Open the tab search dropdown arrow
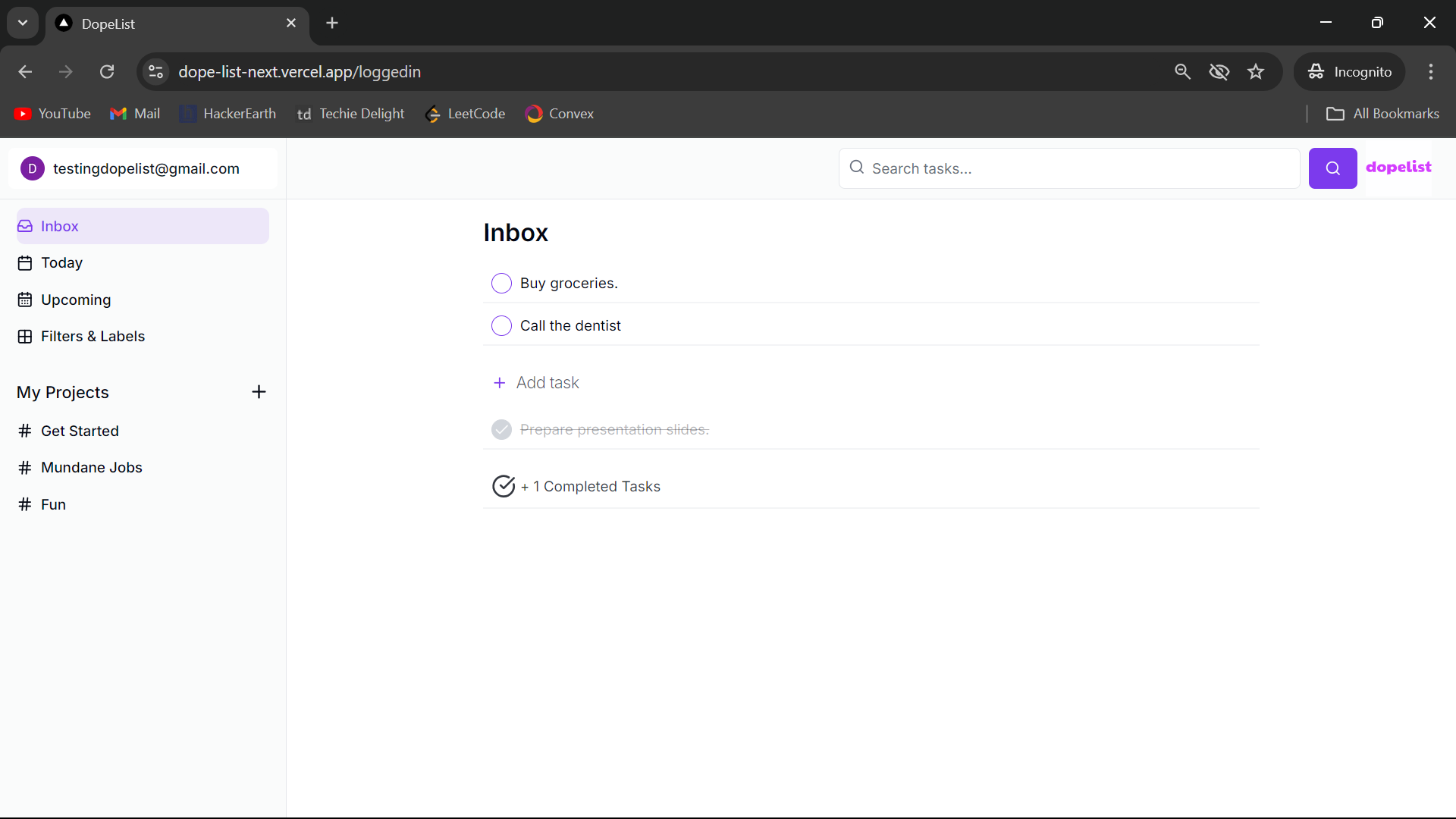 (x=23, y=23)
